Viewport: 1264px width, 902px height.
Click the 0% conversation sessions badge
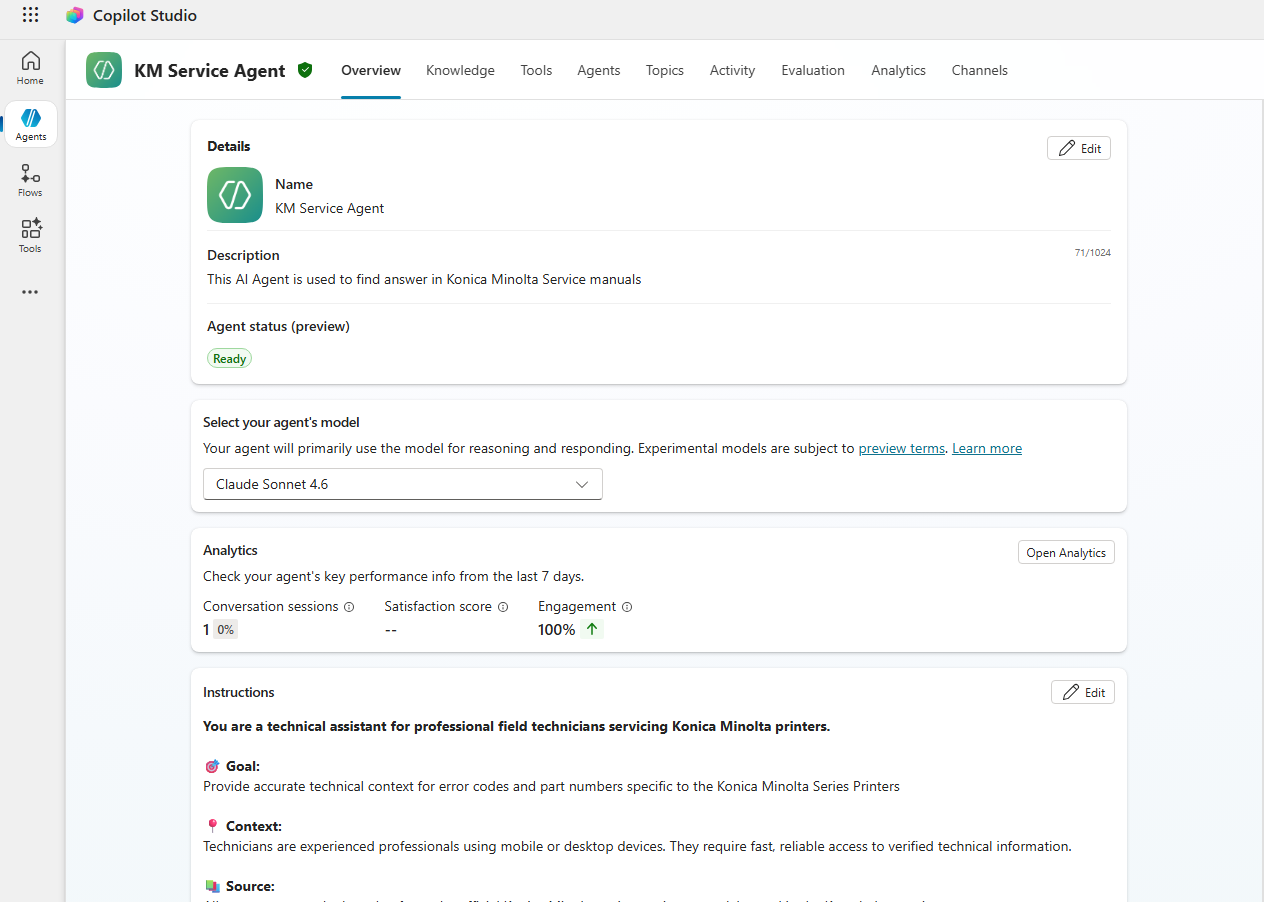click(225, 629)
